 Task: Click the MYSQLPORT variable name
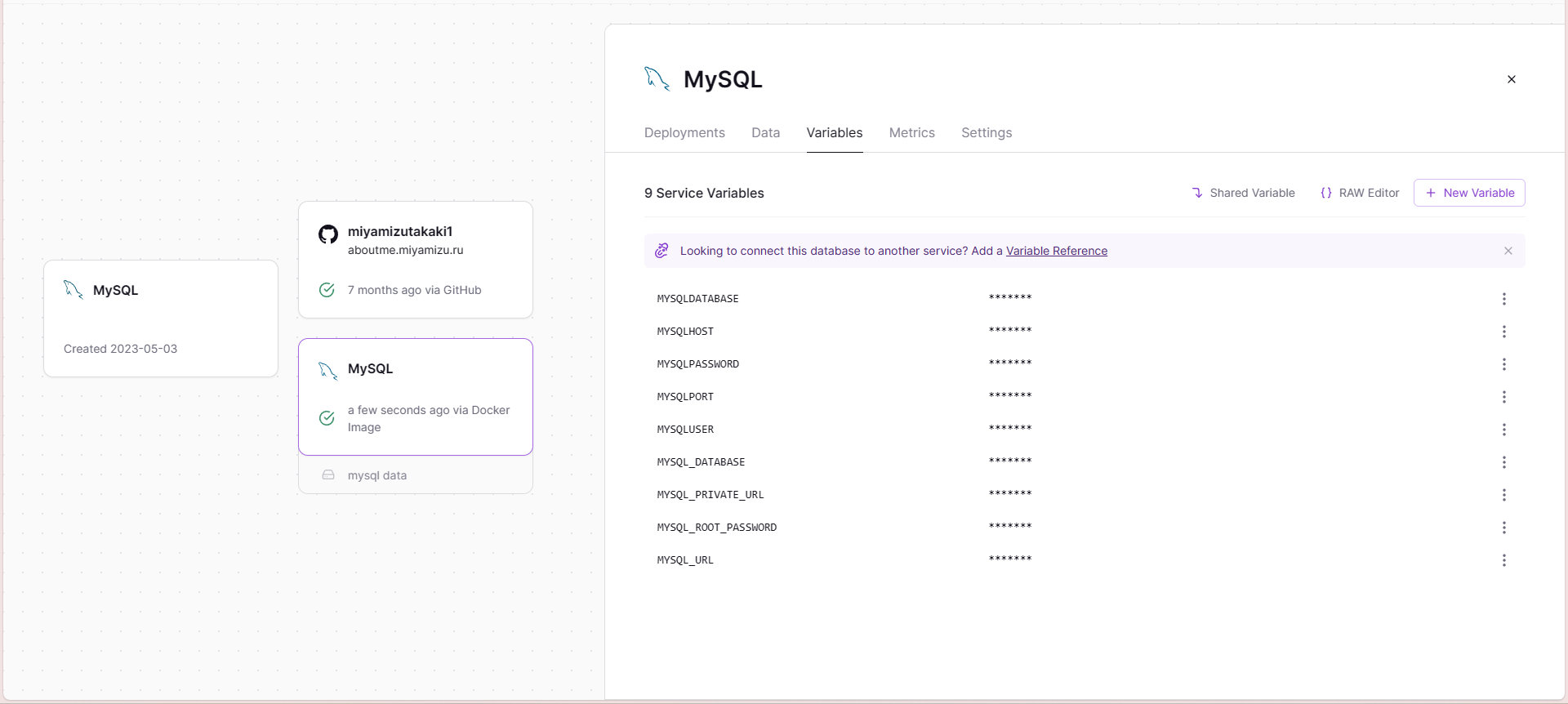click(x=685, y=397)
